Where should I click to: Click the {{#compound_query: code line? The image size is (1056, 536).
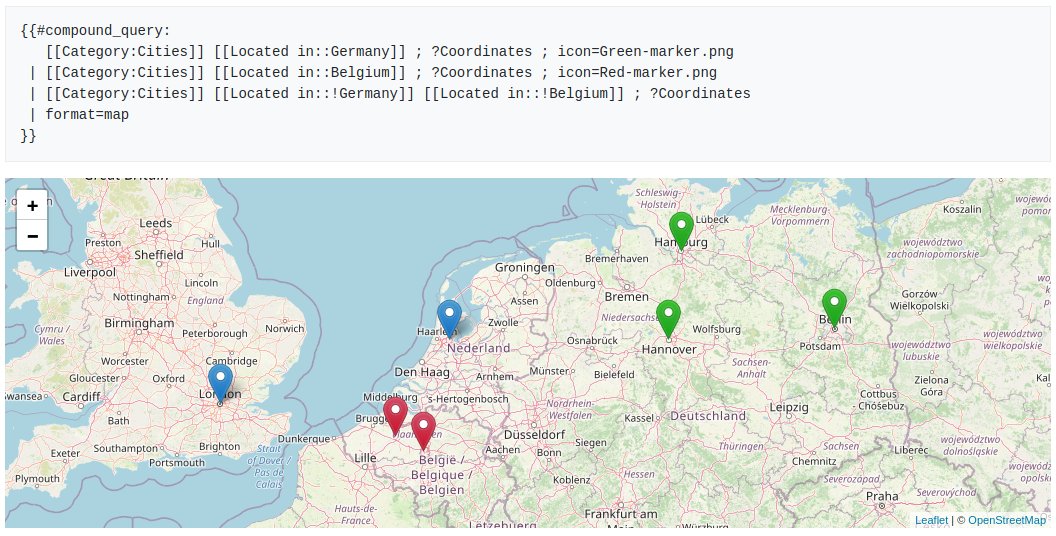(96, 31)
